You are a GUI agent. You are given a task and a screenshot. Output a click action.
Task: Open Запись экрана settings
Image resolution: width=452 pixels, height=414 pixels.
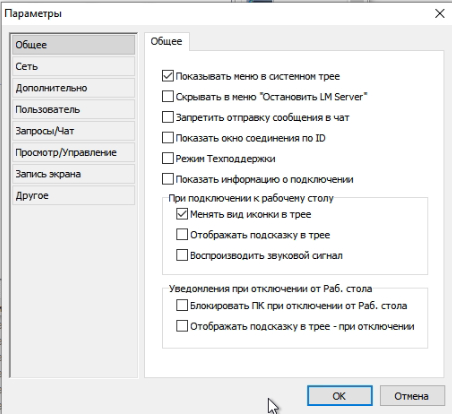pos(73,174)
